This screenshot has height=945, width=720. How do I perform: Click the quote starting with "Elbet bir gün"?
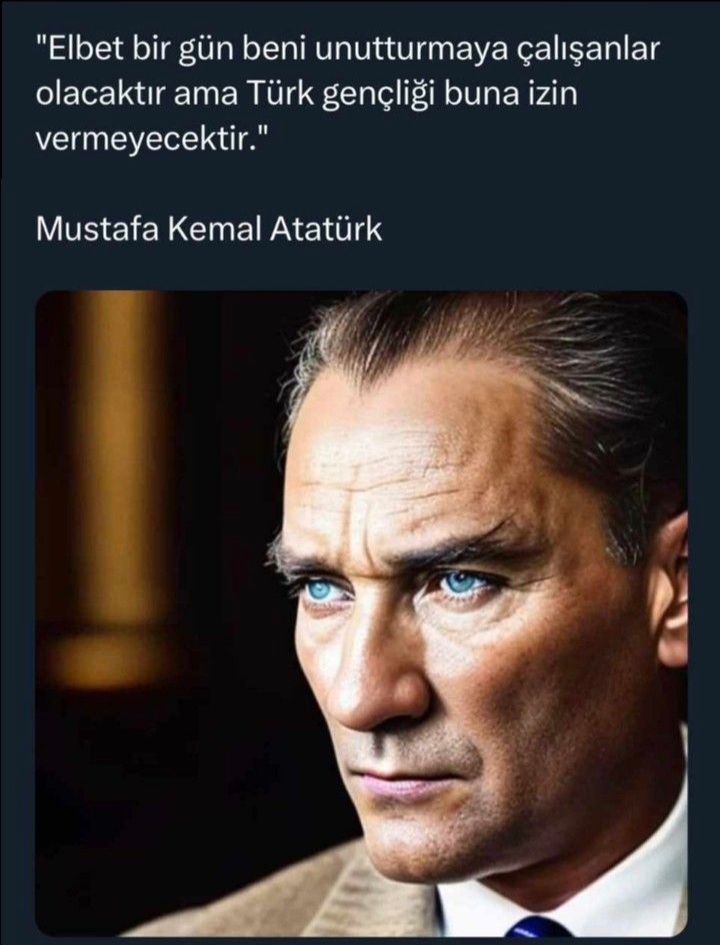click(x=348, y=95)
